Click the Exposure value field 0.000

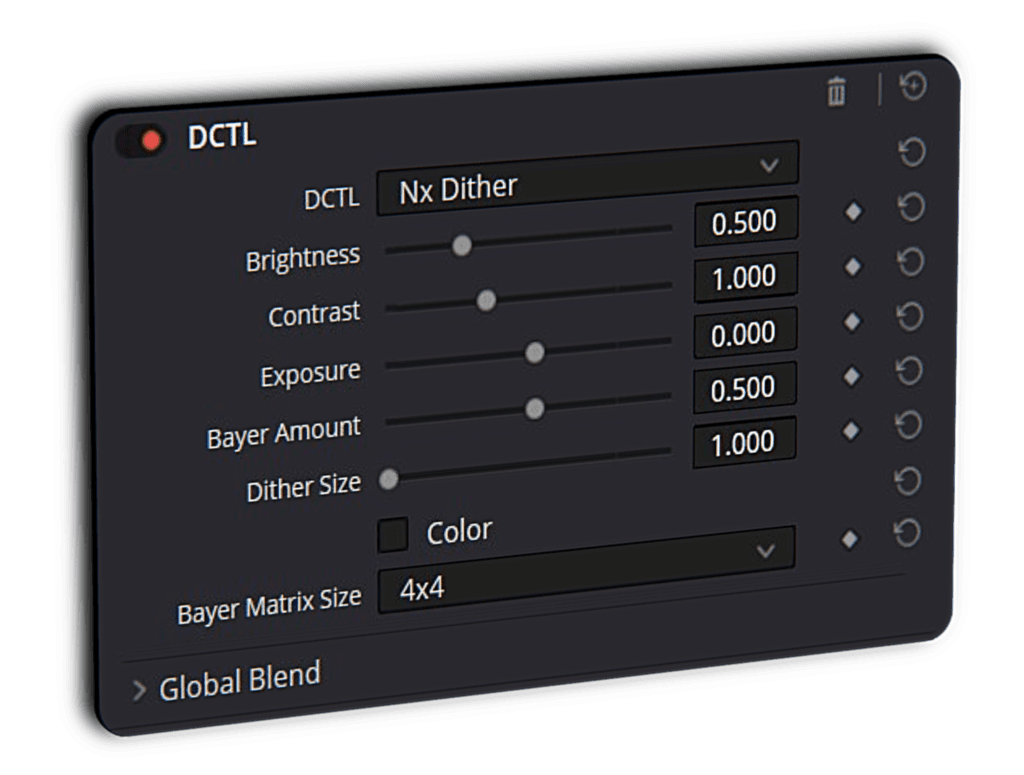coord(745,332)
